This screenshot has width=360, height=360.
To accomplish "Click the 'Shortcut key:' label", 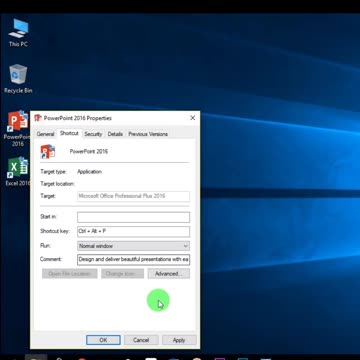I will (54, 231).
